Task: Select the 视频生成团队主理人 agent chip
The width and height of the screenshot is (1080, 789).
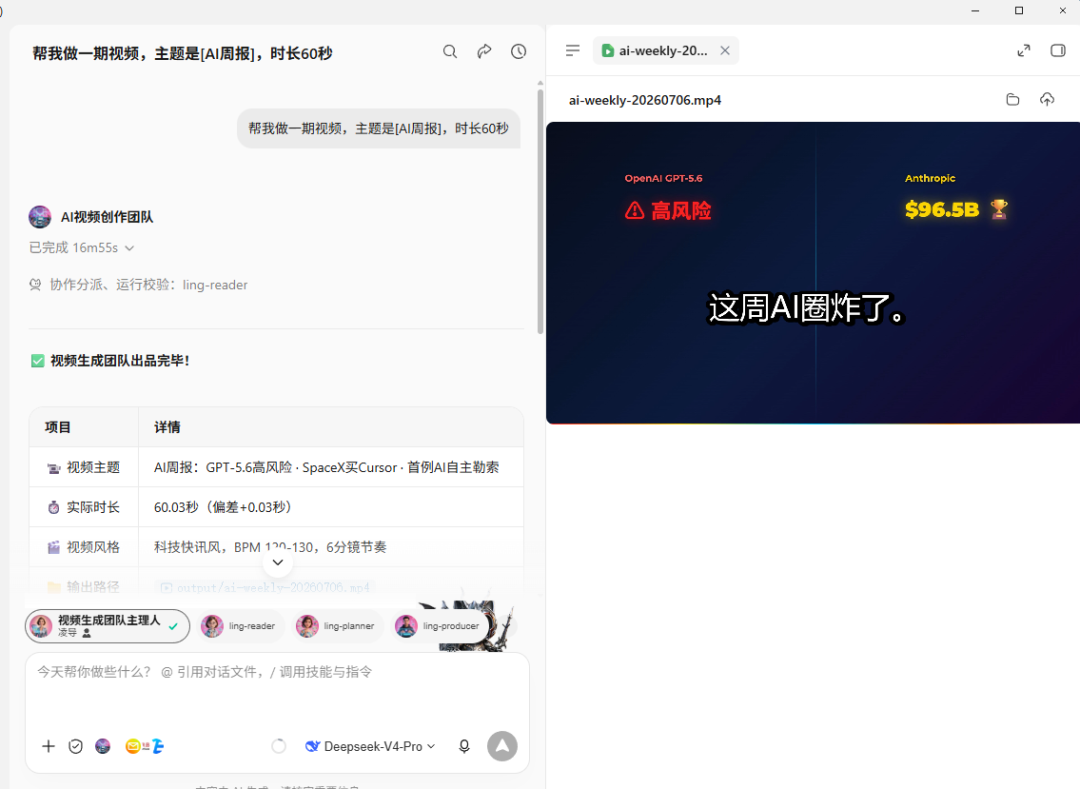Action: [107, 626]
